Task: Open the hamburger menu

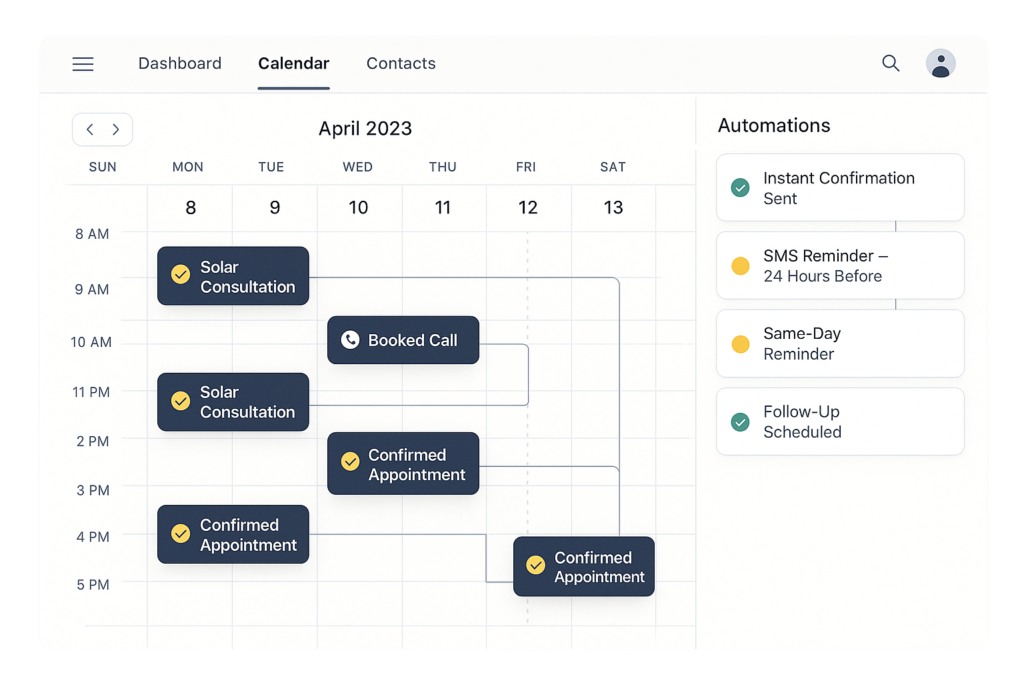Action: coord(83,64)
